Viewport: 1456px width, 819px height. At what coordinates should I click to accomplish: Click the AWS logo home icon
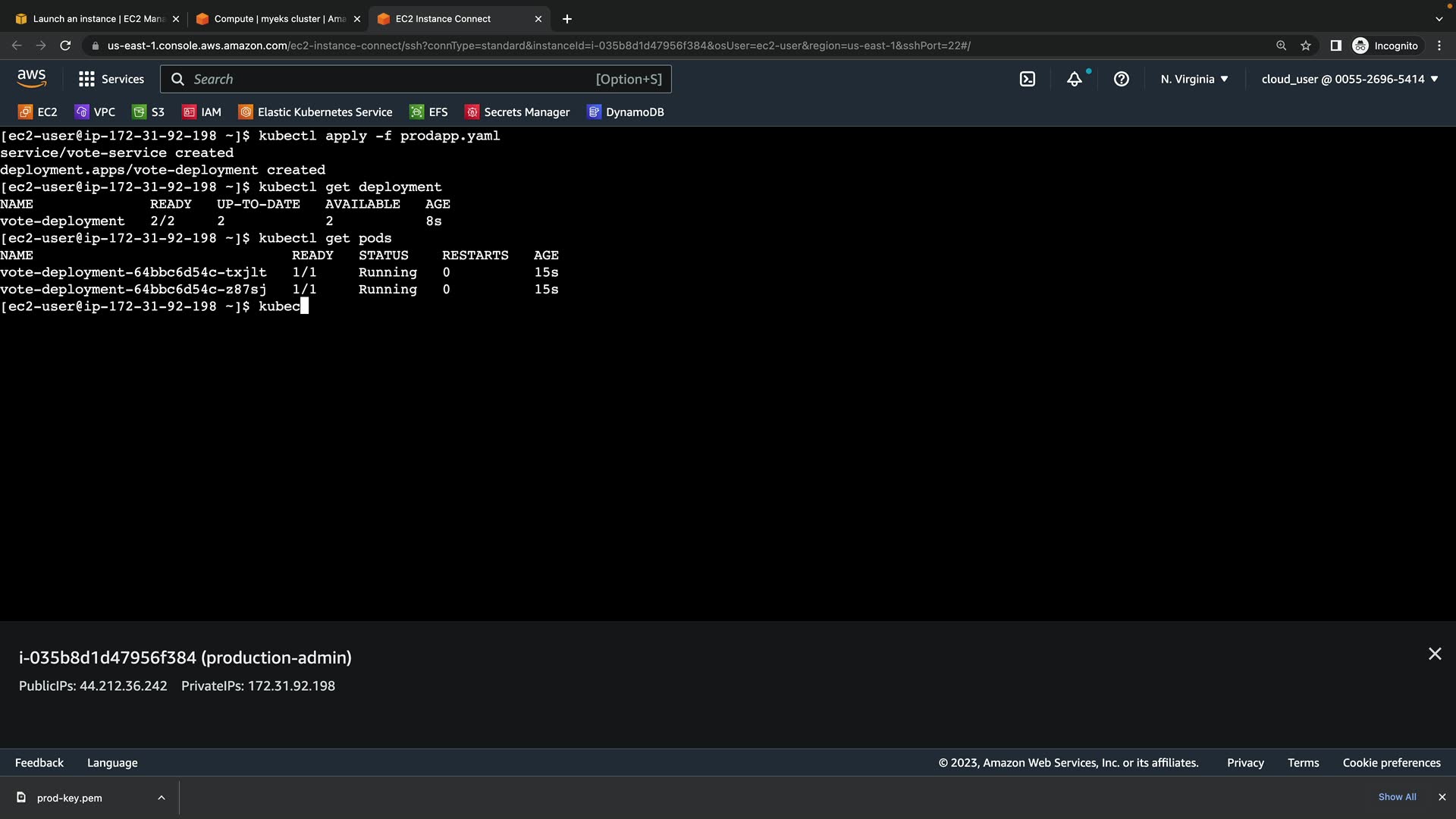pos(31,78)
